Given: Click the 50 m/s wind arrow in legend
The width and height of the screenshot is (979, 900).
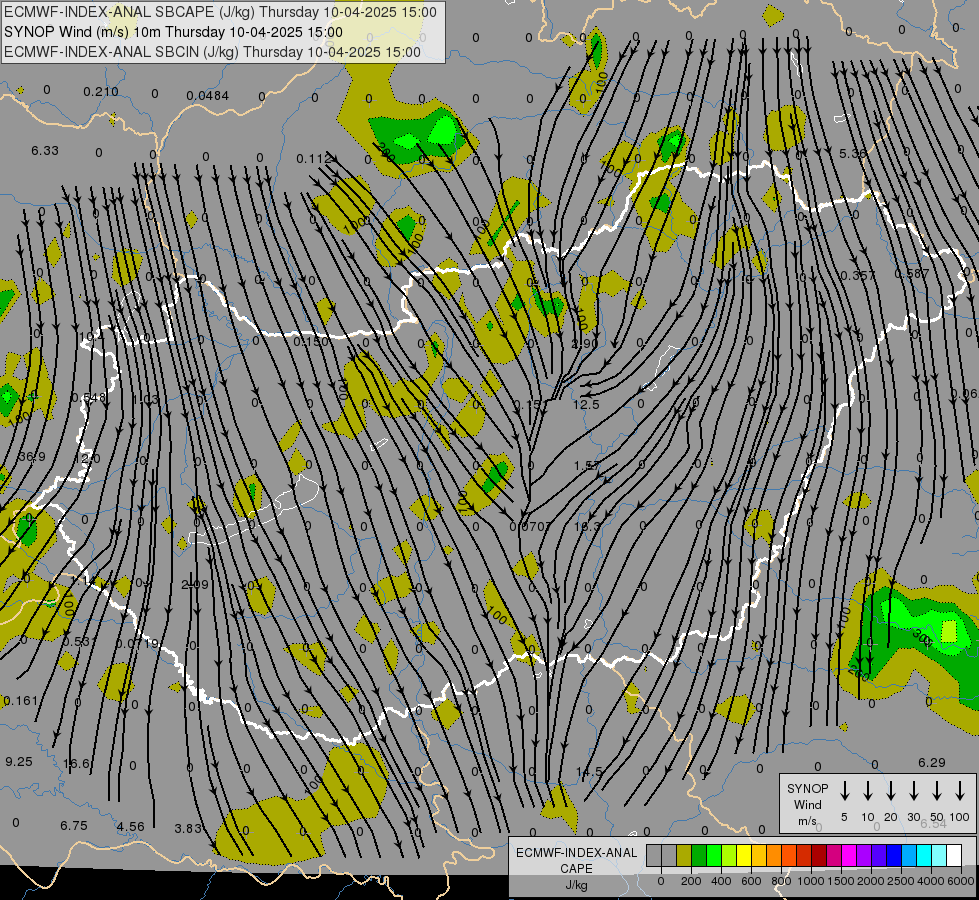Looking at the screenshot, I should click(937, 791).
